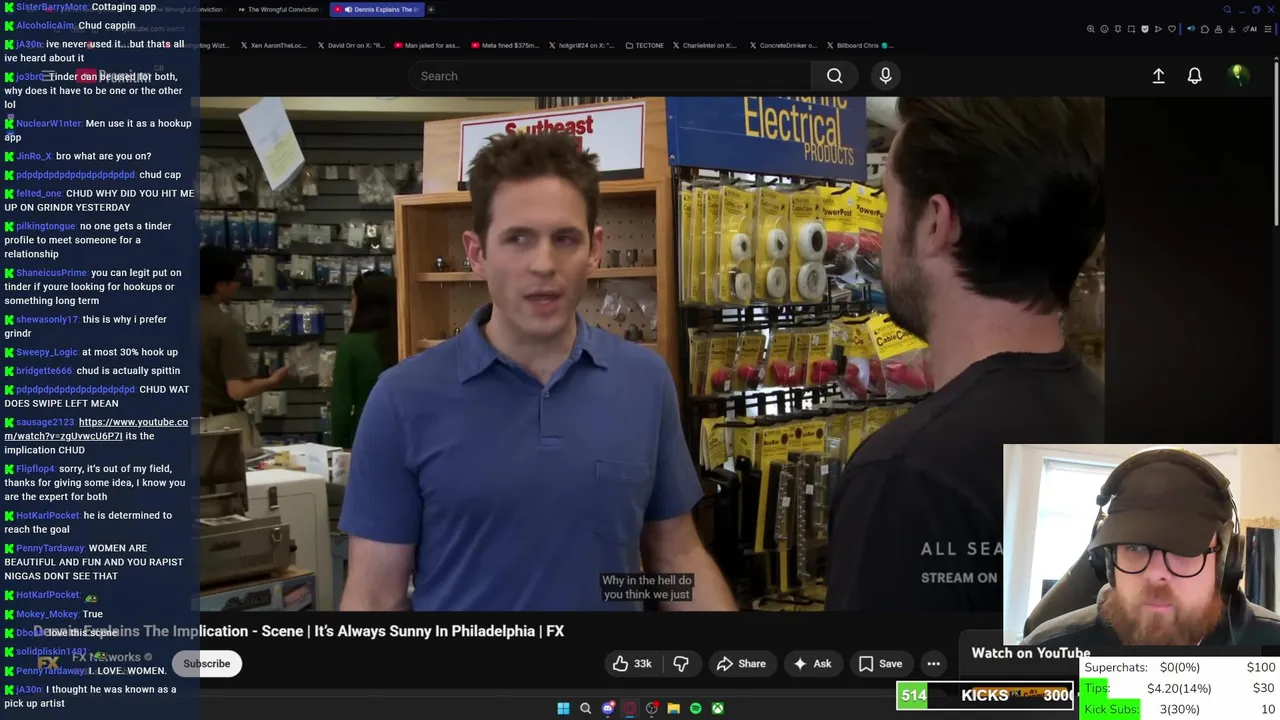Click the YouTube search magnifier button
The height and width of the screenshot is (720, 1280).
pyautogui.click(x=834, y=76)
